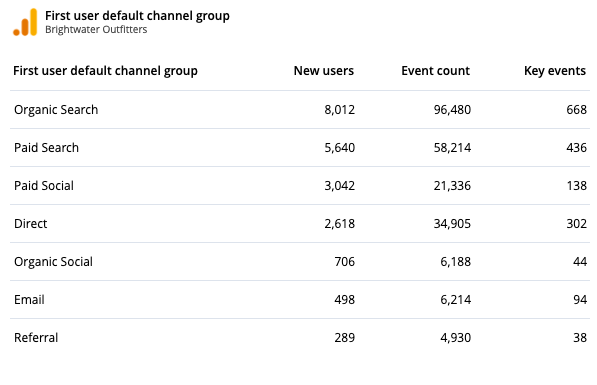Click the new users value 706

click(345, 262)
